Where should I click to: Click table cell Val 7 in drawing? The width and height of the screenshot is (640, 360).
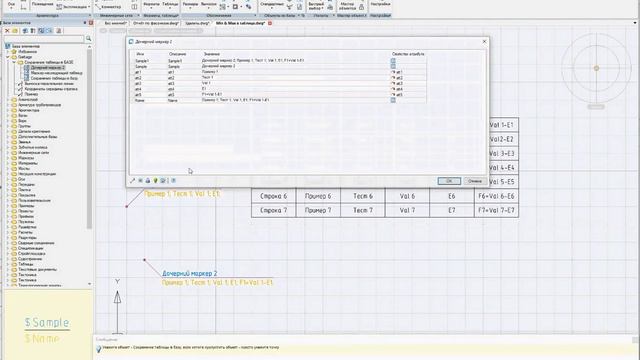coord(407,211)
